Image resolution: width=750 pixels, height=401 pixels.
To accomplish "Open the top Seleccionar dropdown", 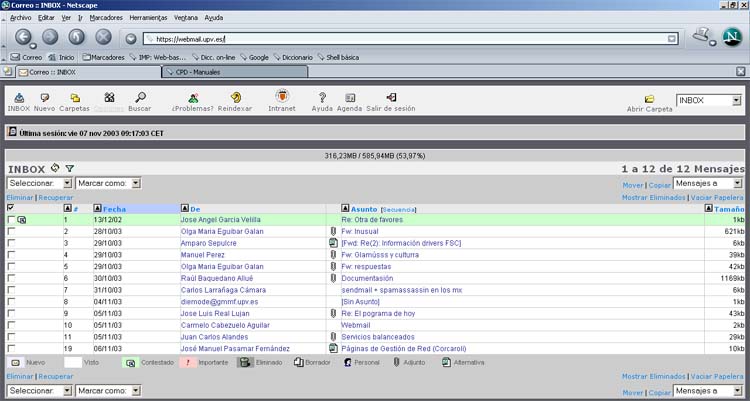I will point(40,183).
